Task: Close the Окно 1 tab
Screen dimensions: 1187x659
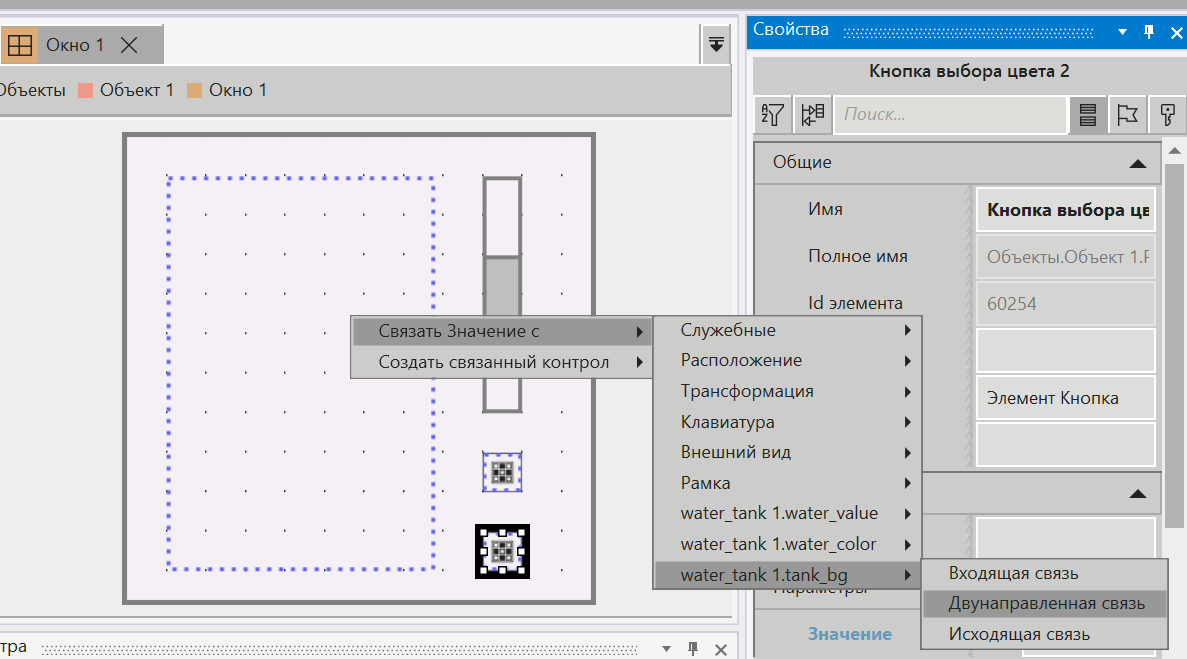Action: (129, 45)
